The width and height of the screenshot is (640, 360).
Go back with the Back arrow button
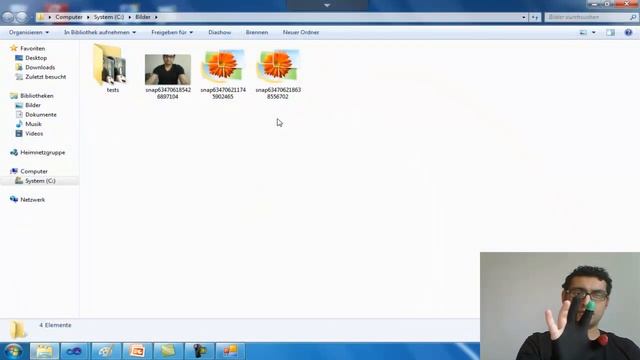click(x=8, y=17)
